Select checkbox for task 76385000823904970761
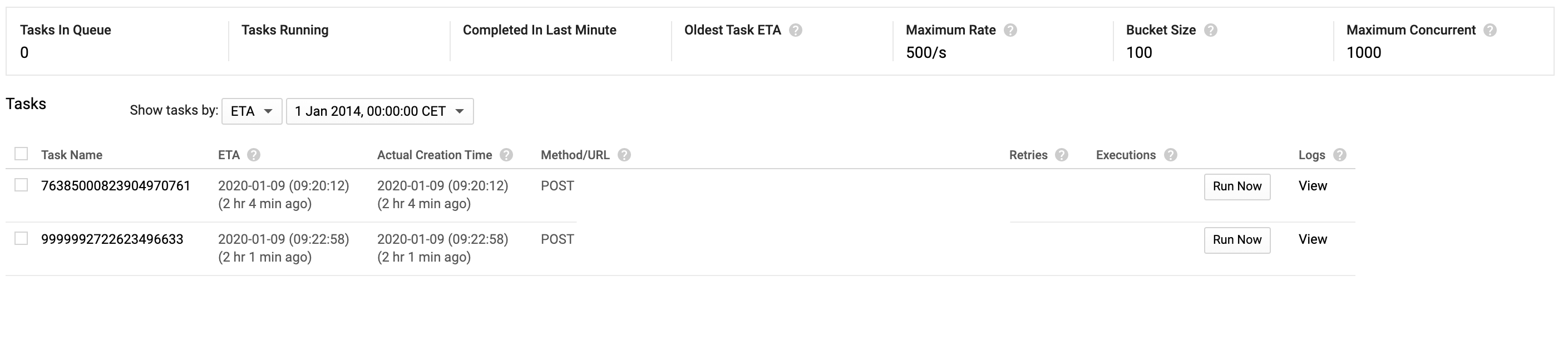The image size is (1568, 354). pos(21,185)
